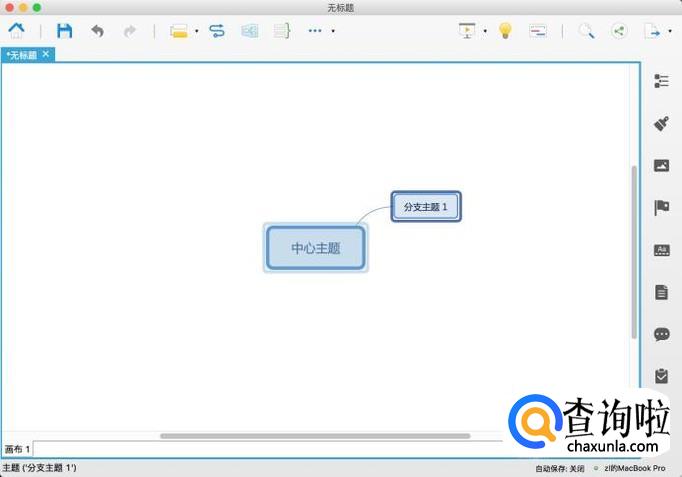Open the Comments panel bubble icon
The image size is (682, 477).
pyautogui.click(x=661, y=334)
